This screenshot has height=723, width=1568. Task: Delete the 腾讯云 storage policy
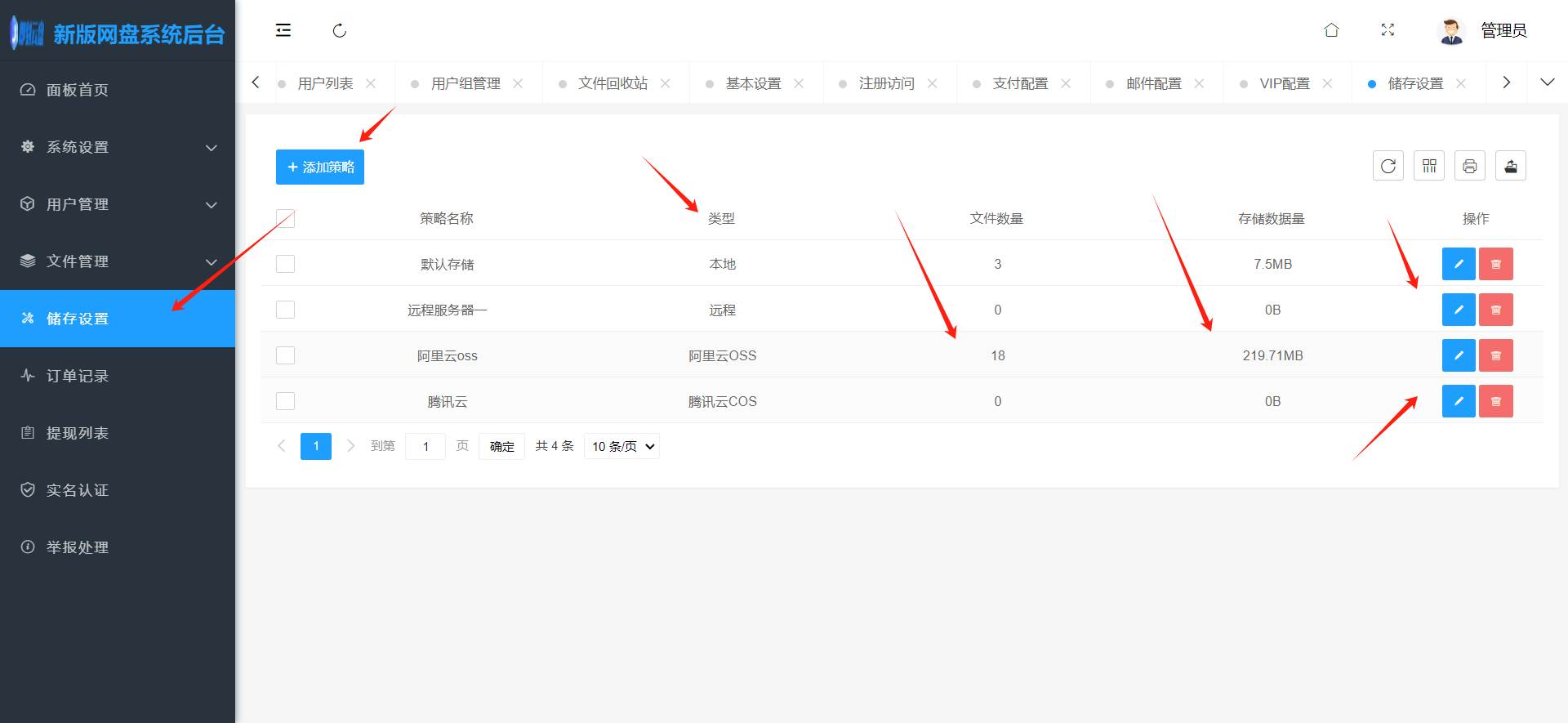tap(1496, 401)
